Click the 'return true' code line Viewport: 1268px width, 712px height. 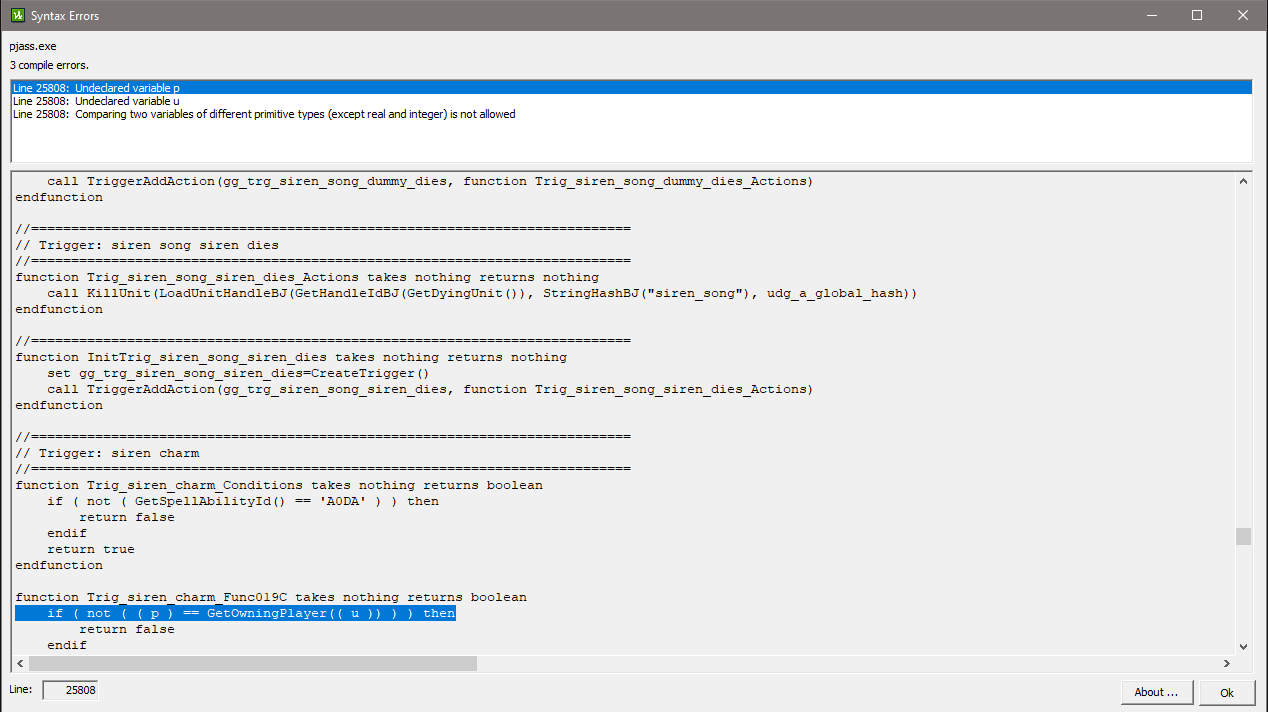click(x=91, y=549)
